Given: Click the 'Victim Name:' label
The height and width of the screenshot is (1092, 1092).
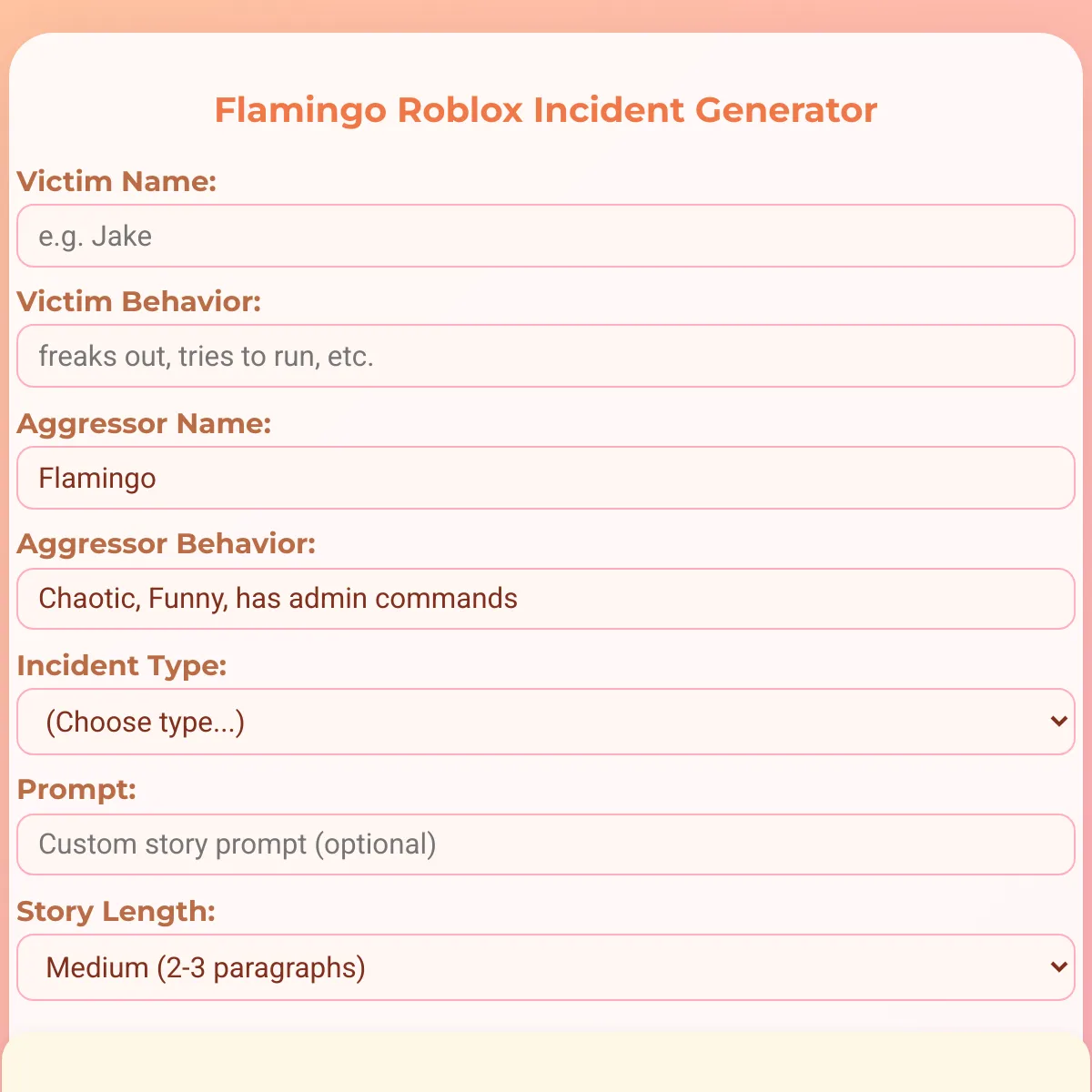Looking at the screenshot, I should point(116,181).
